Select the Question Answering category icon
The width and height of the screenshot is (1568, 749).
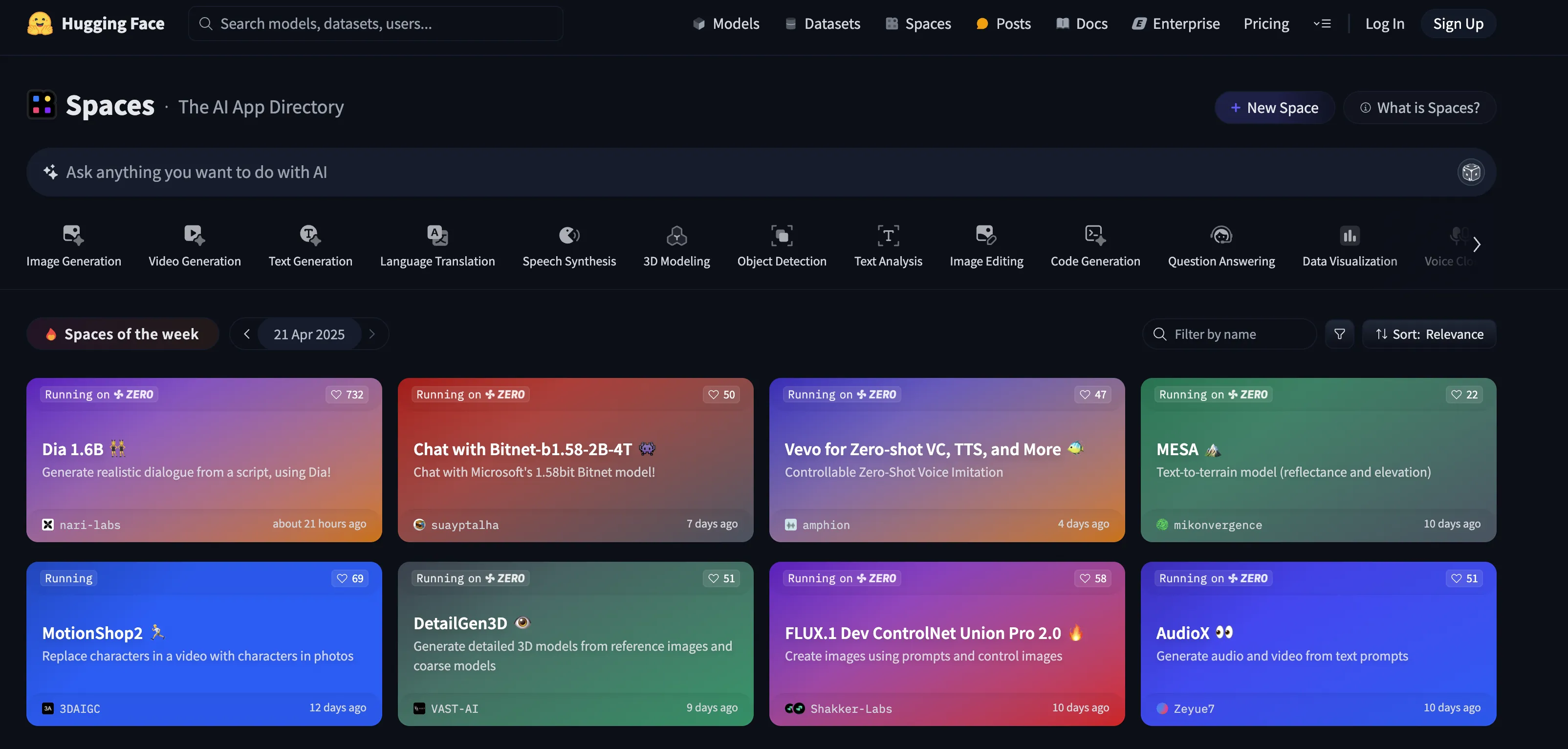click(1221, 235)
